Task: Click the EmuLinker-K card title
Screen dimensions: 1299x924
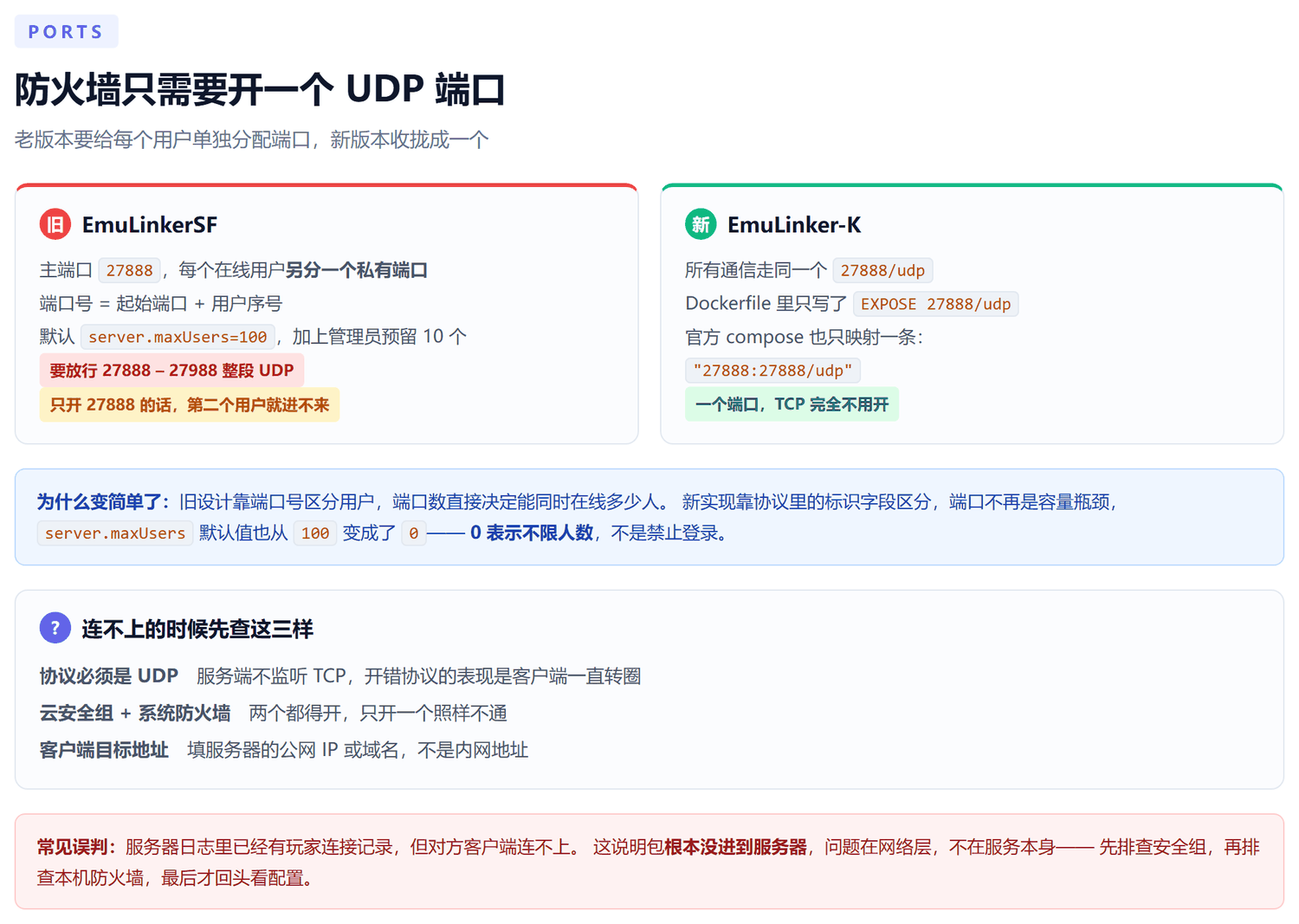Action: point(794,225)
